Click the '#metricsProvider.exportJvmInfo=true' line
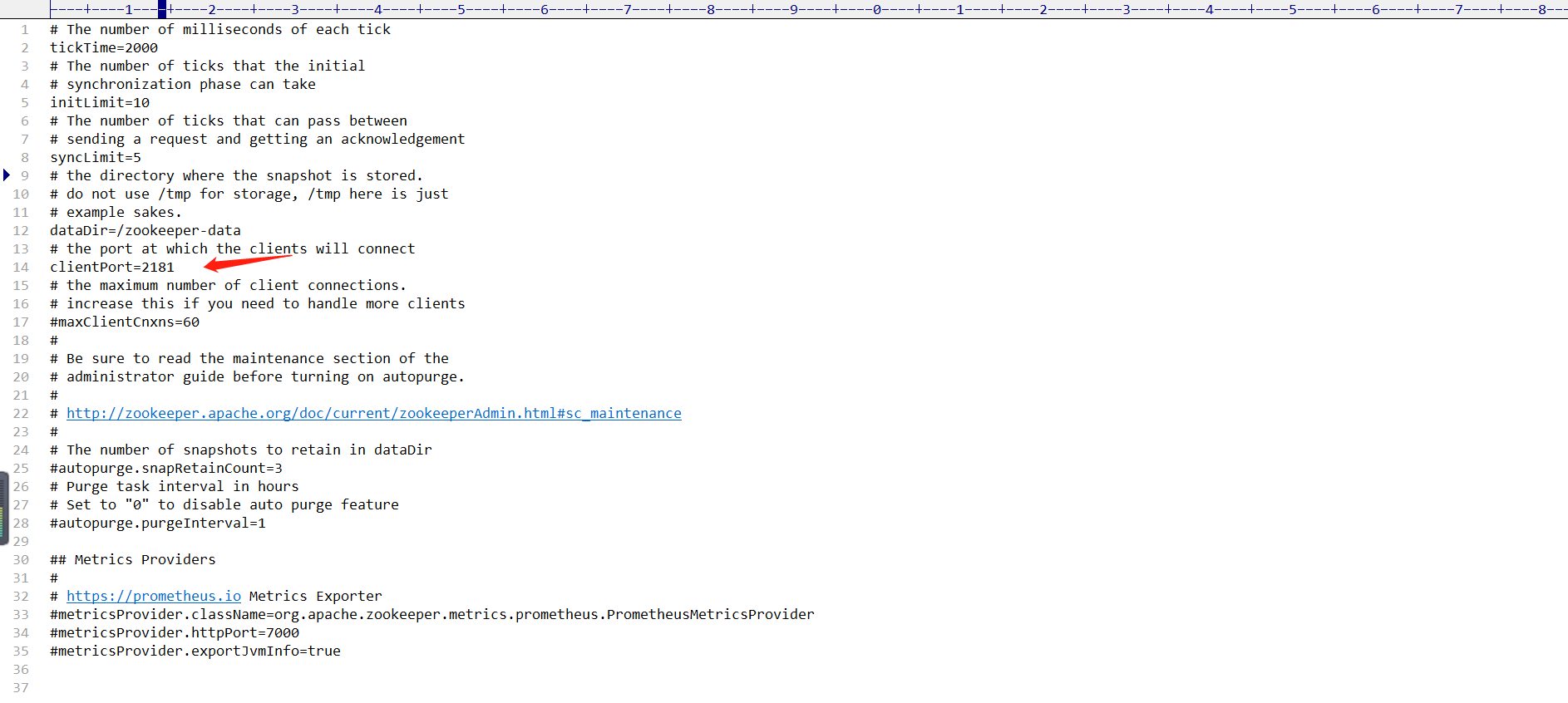 click(x=195, y=651)
